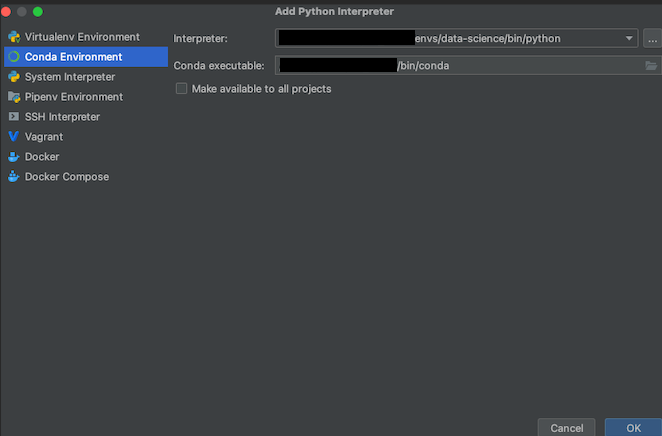Click the Conda Environment circle icon

(13, 57)
